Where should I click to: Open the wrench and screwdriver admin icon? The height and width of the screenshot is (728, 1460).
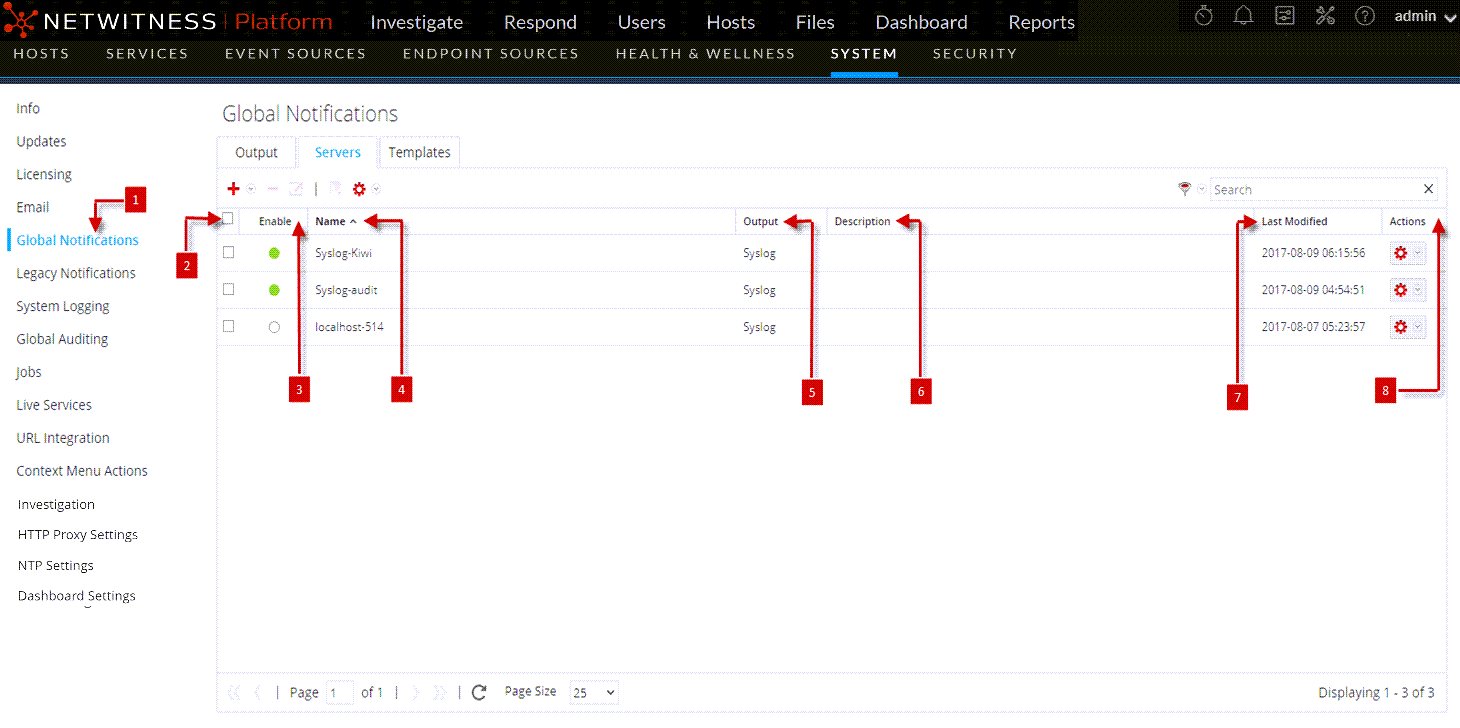(x=1325, y=16)
